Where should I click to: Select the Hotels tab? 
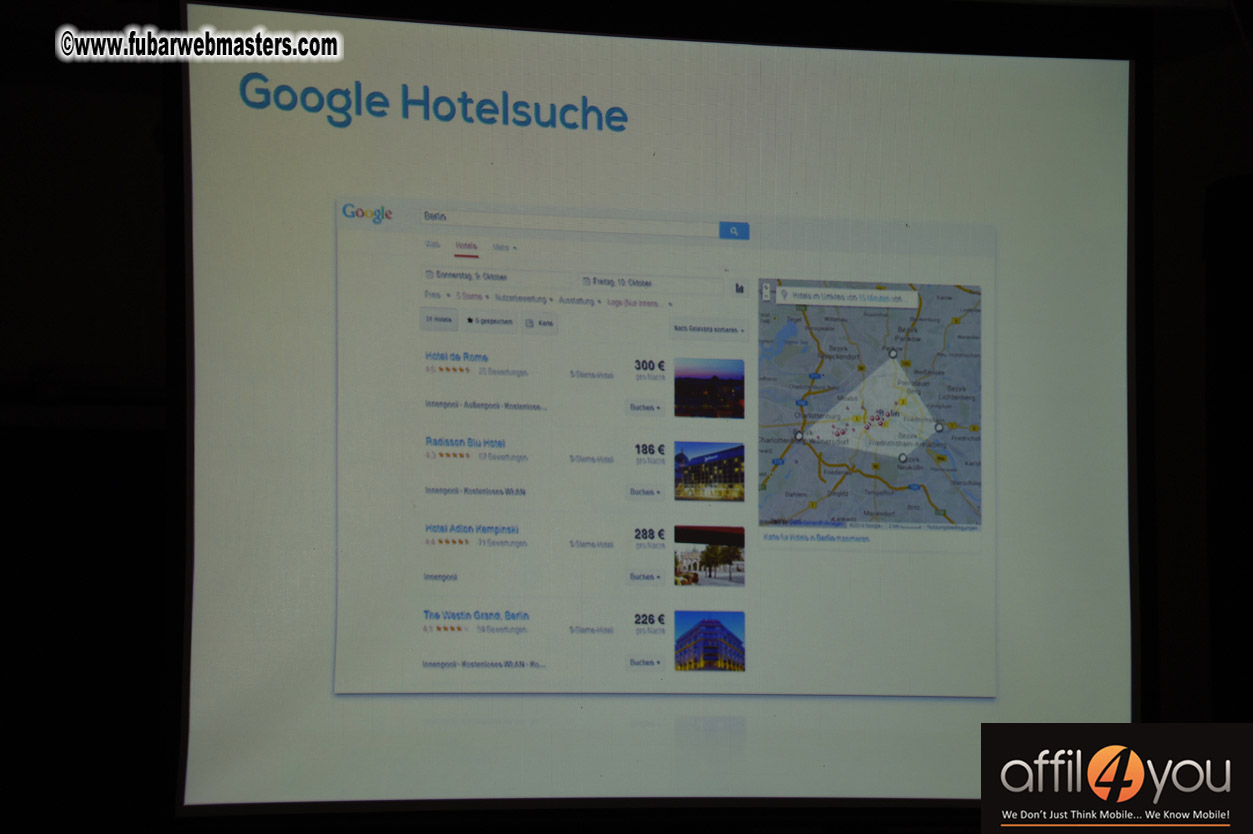pos(466,245)
